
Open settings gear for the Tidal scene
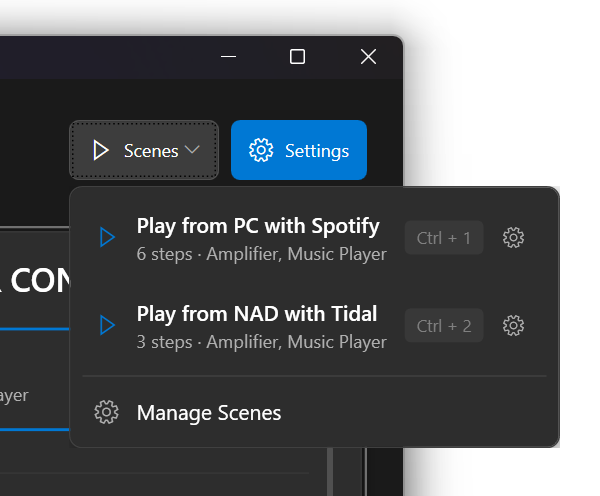click(514, 326)
